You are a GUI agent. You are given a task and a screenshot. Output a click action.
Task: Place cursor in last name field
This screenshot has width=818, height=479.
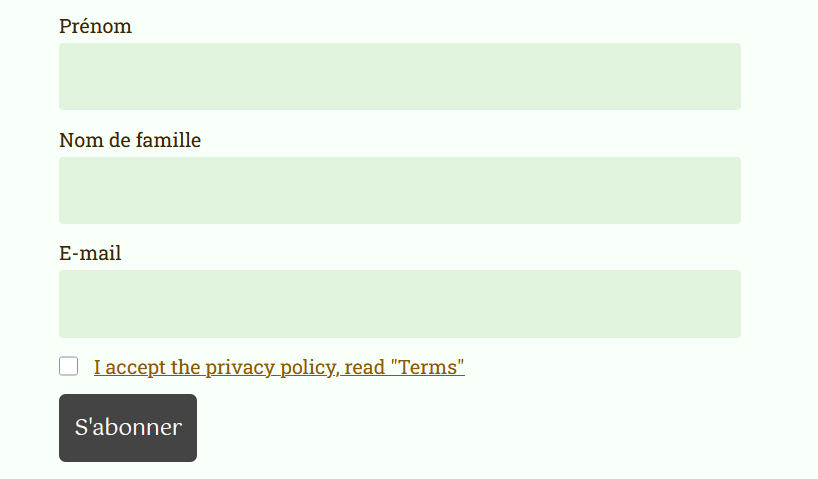[399, 190]
